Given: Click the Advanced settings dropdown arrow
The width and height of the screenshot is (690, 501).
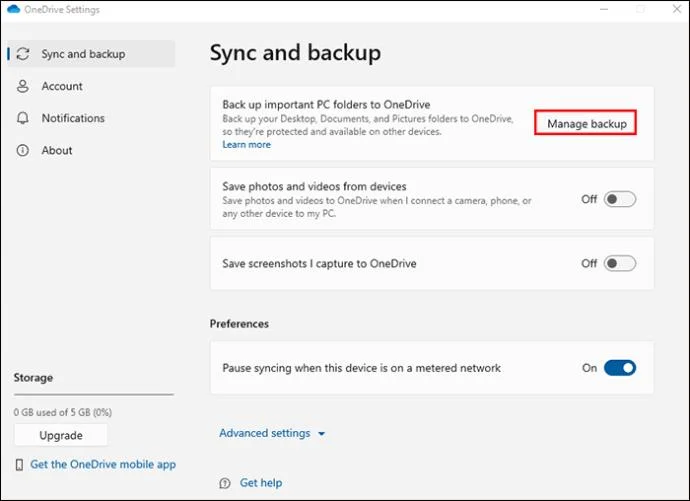Looking at the screenshot, I should tap(322, 434).
